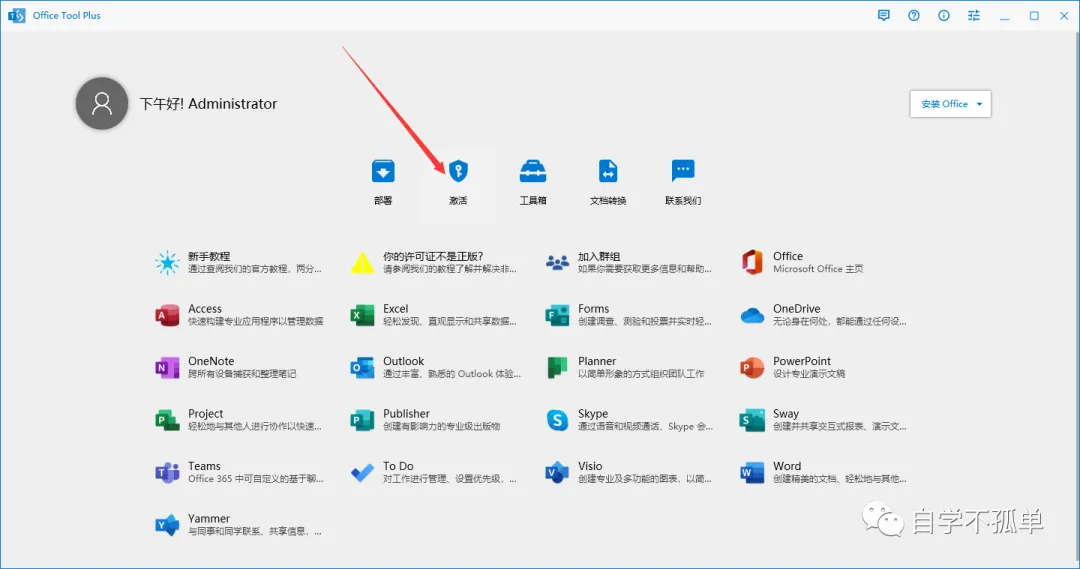Click the 下午好! Administrator greeting text
The image size is (1080, 569).
point(209,103)
